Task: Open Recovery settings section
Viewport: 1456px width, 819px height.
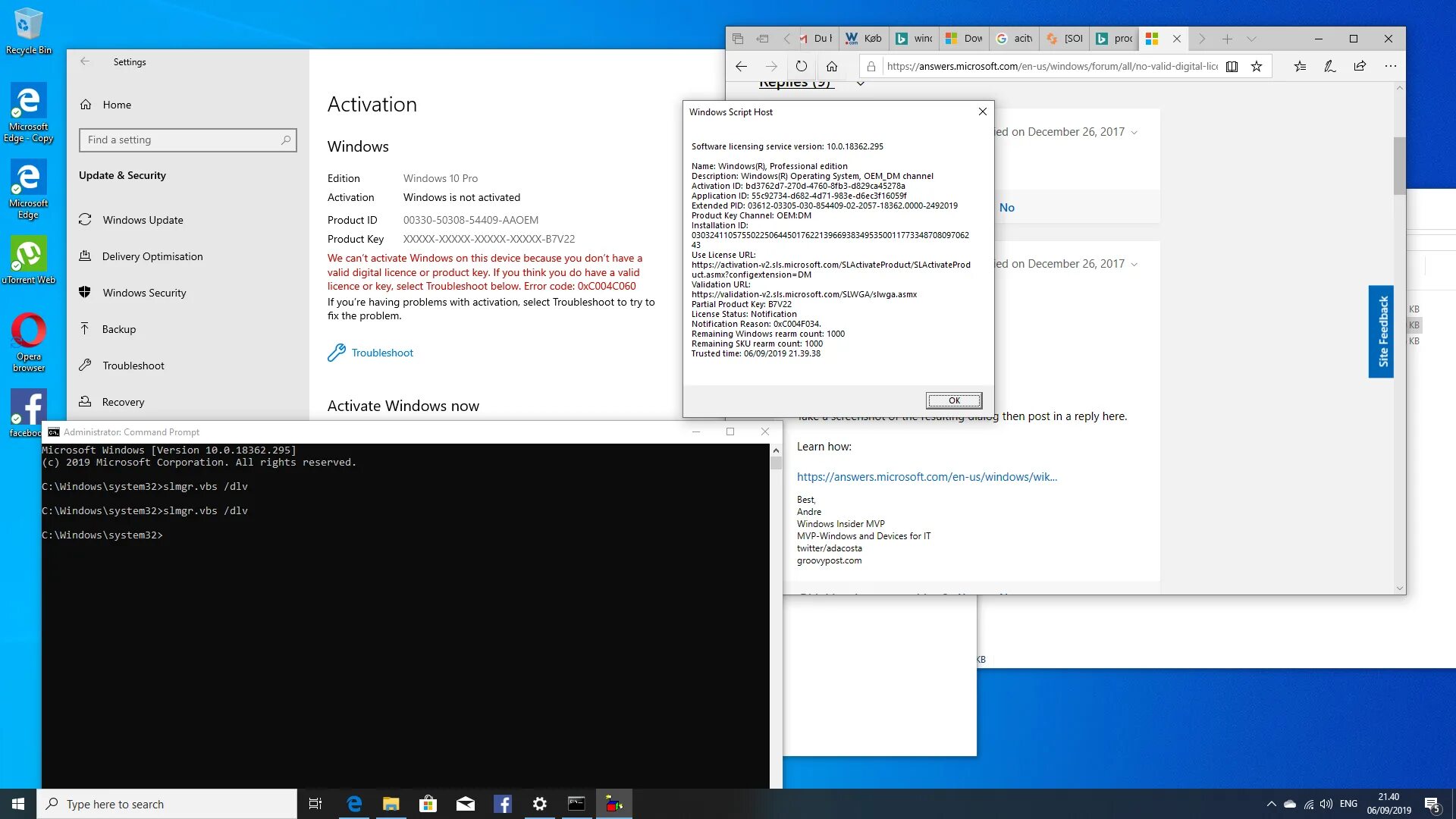Action: pyautogui.click(x=122, y=401)
